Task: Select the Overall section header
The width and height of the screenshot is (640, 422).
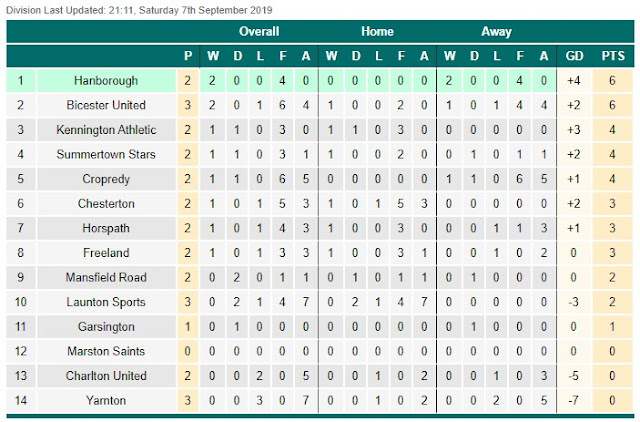Action: point(259,31)
